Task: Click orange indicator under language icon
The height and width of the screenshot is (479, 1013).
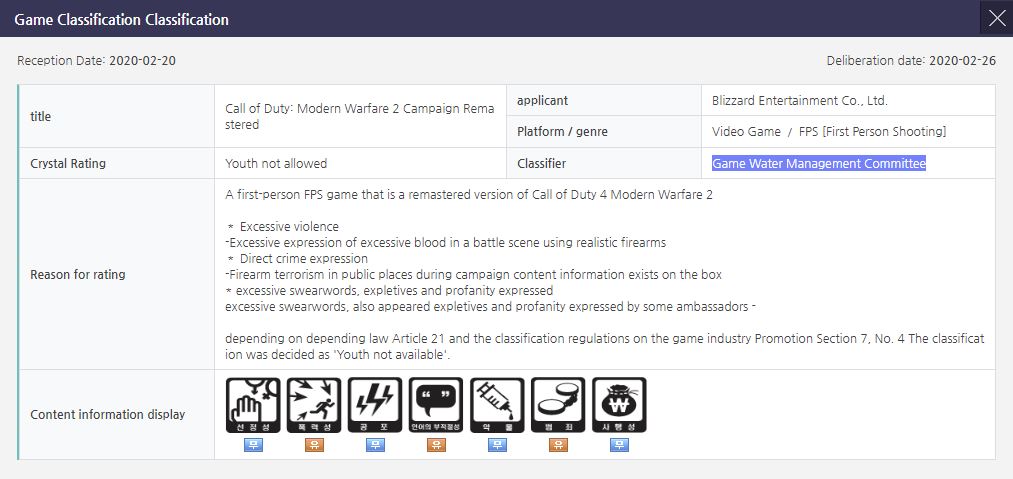Action: coord(436,445)
